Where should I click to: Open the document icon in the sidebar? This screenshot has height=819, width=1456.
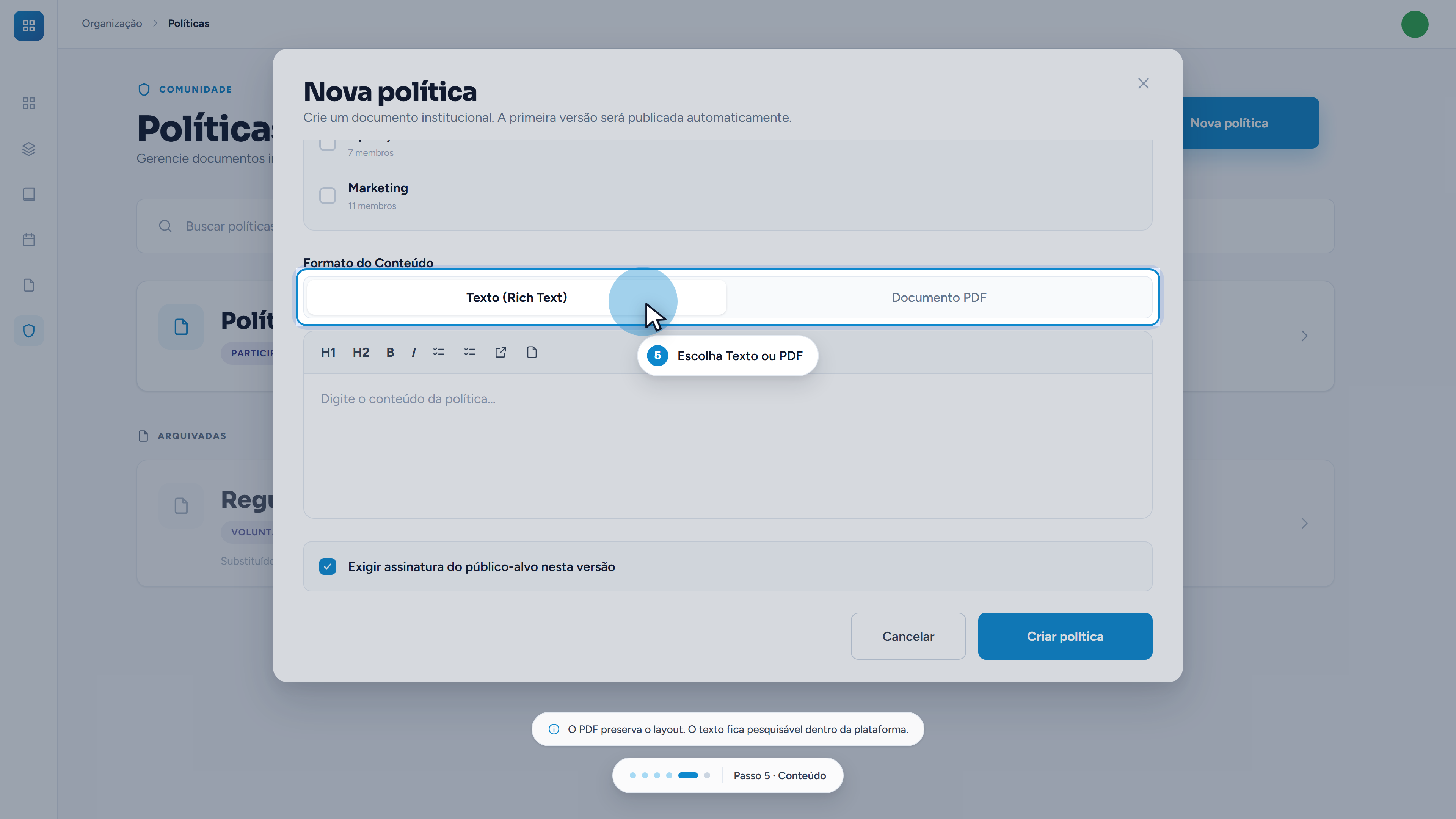point(28,285)
